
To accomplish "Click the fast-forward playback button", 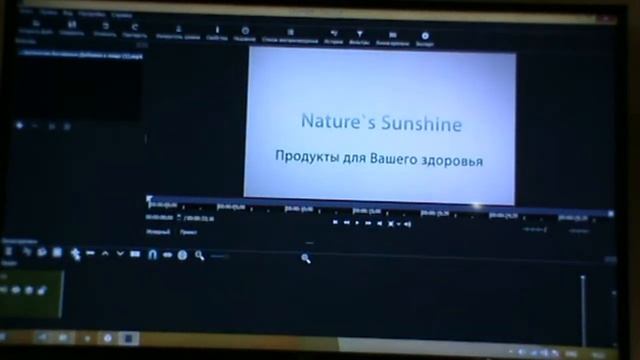I will (x=368, y=223).
